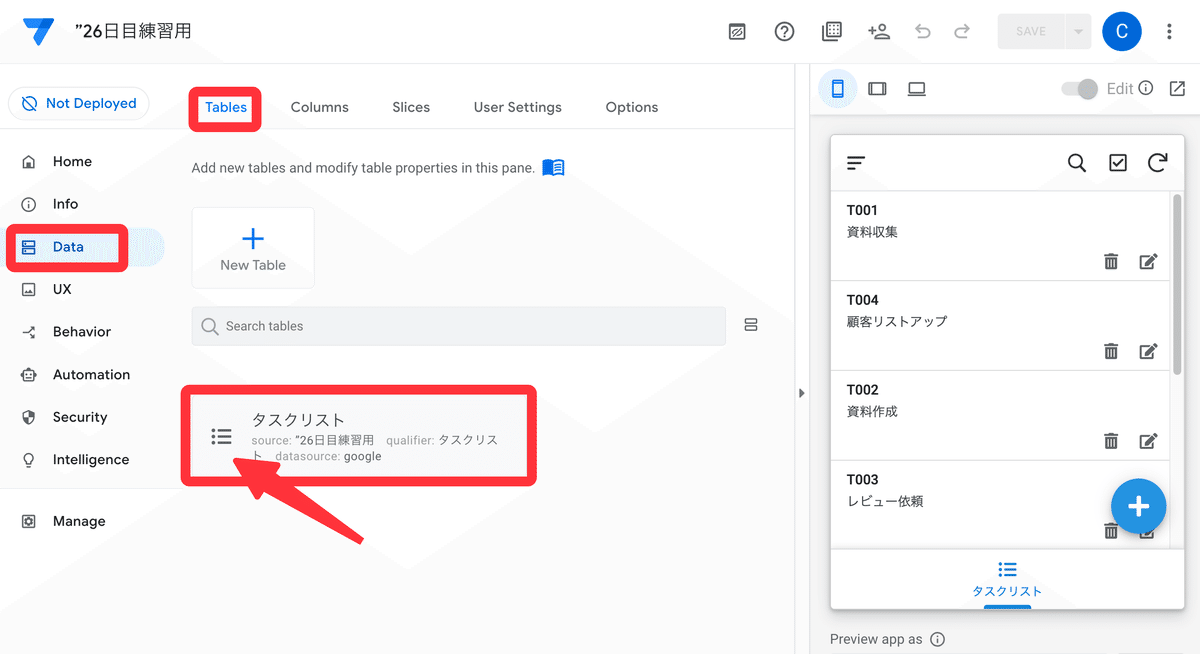The image size is (1200, 654).
Task: Open the SAVE dropdown arrow
Action: [1077, 31]
